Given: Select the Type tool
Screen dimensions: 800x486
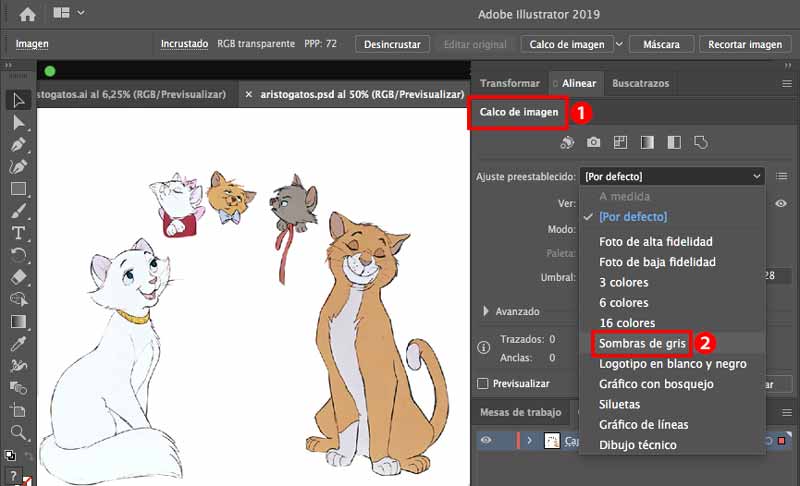Looking at the screenshot, I should [x=18, y=233].
